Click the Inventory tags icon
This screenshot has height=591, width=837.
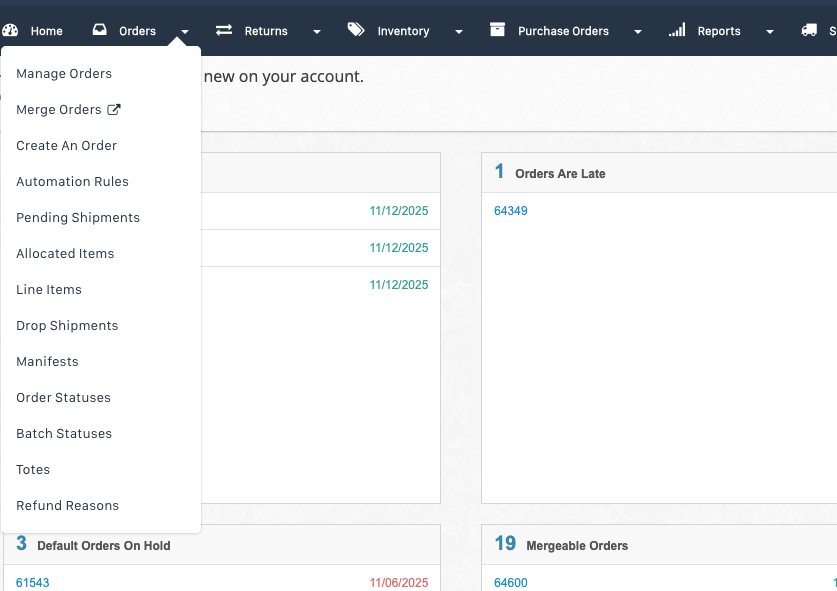pyautogui.click(x=356, y=31)
